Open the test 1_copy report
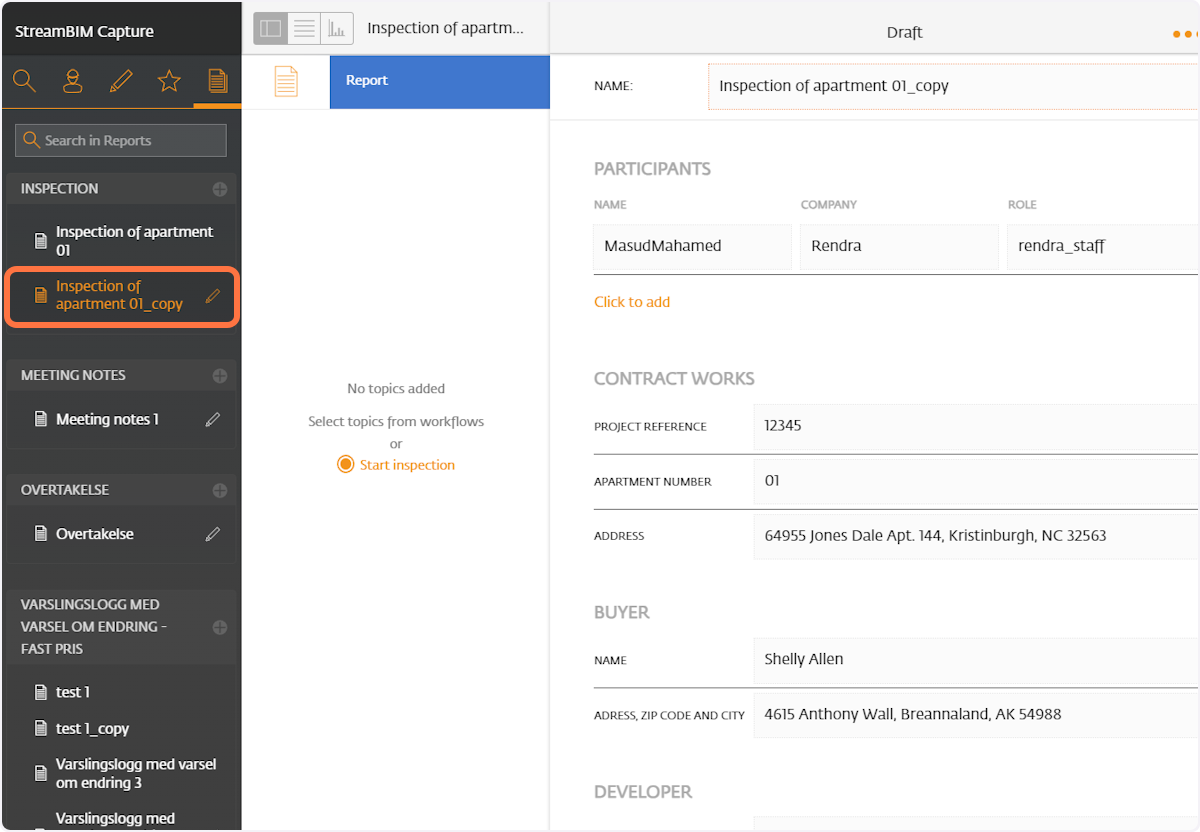 [x=92, y=729]
